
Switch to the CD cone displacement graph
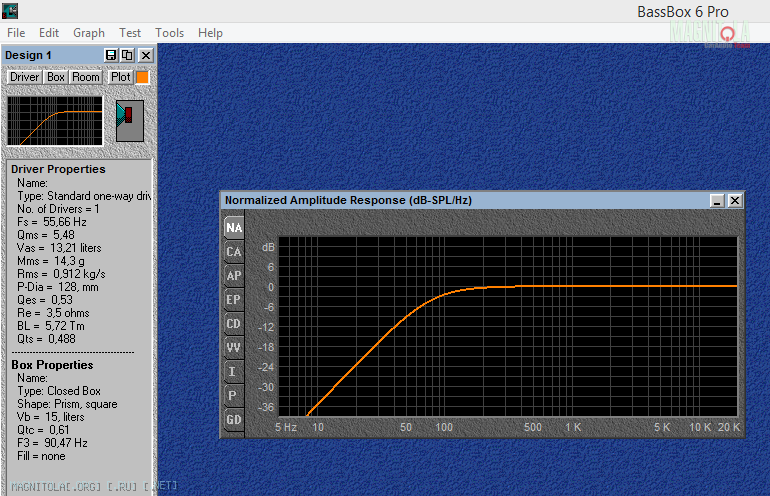(234, 324)
